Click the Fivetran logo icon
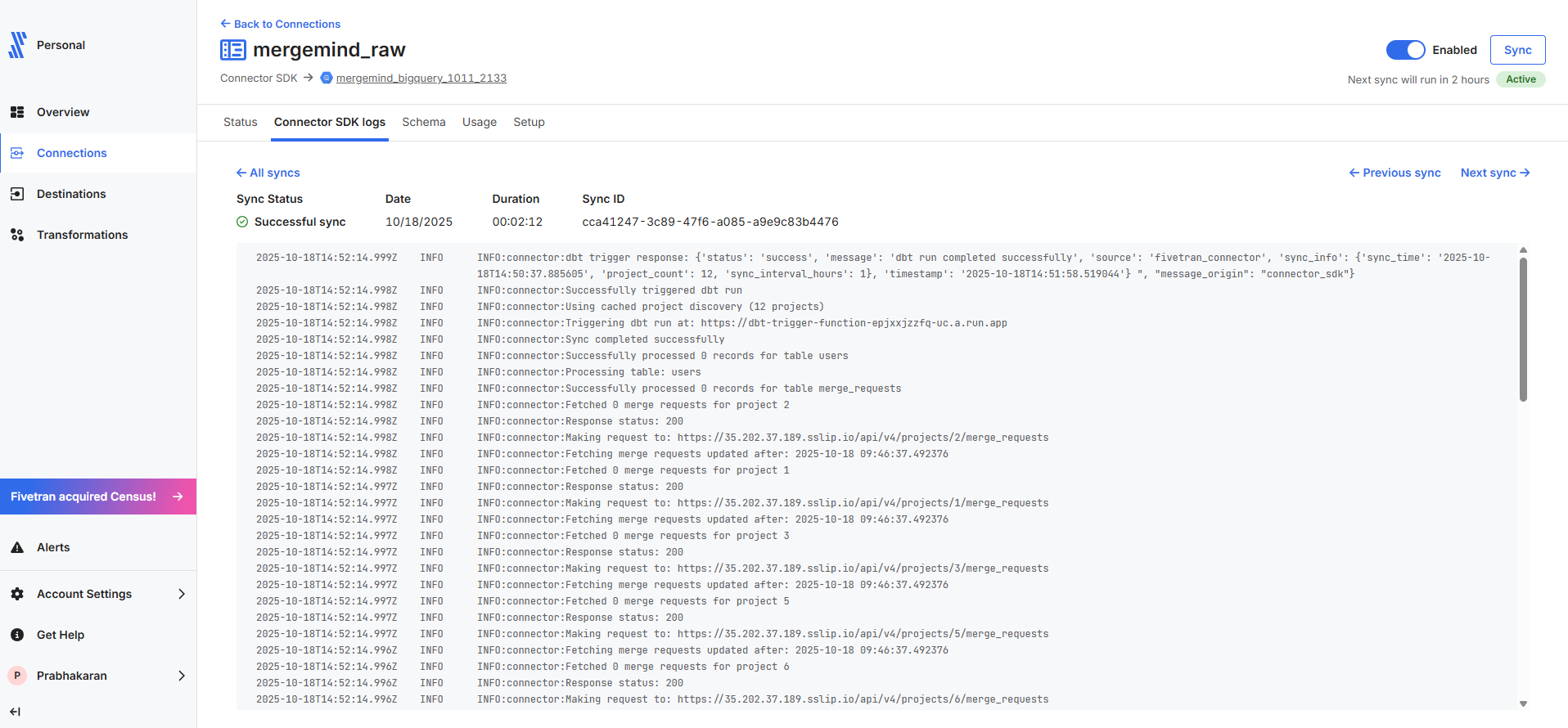The image size is (1568, 728). [17, 45]
